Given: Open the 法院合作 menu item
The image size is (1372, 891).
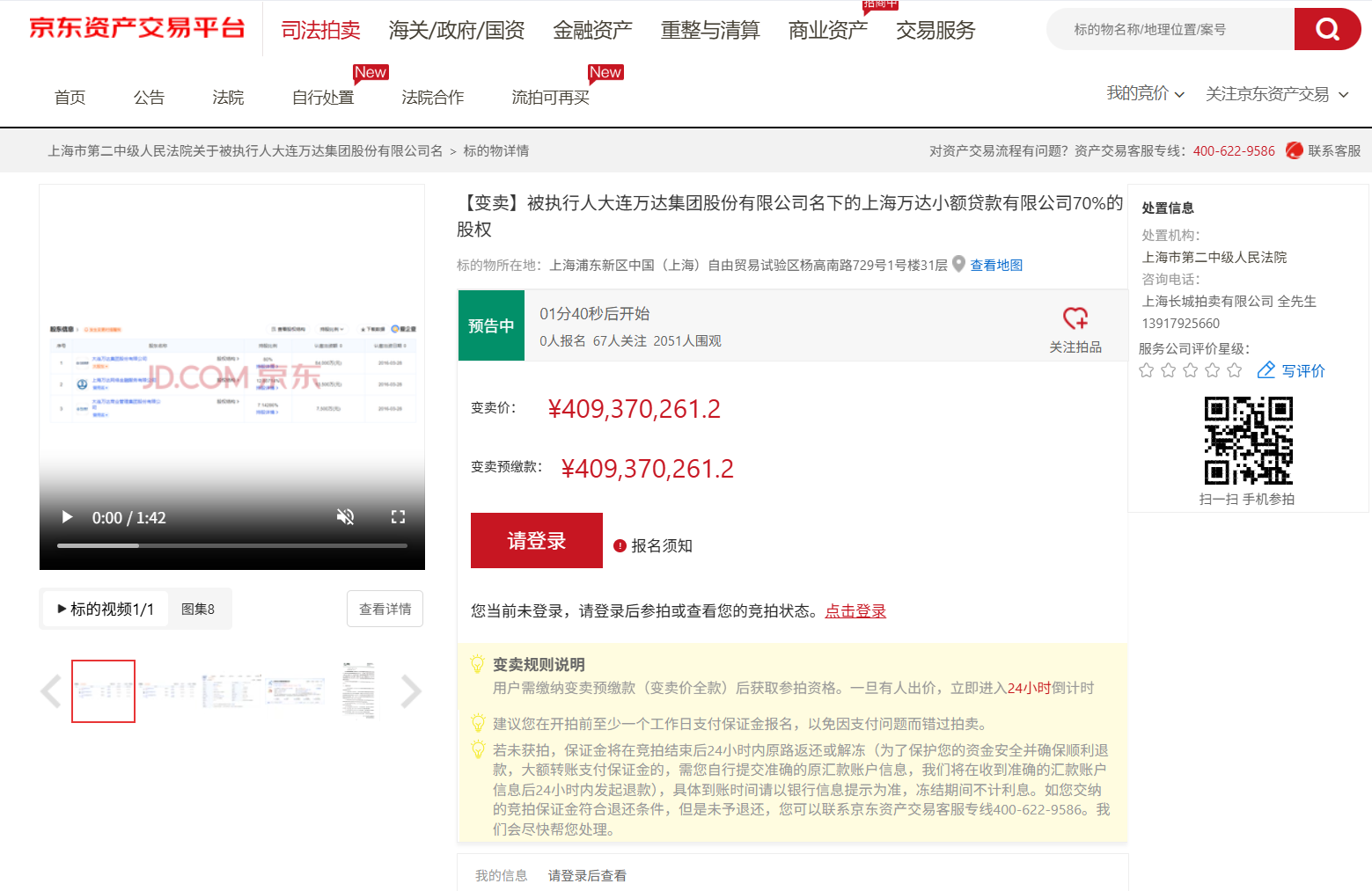Looking at the screenshot, I should click(x=432, y=98).
